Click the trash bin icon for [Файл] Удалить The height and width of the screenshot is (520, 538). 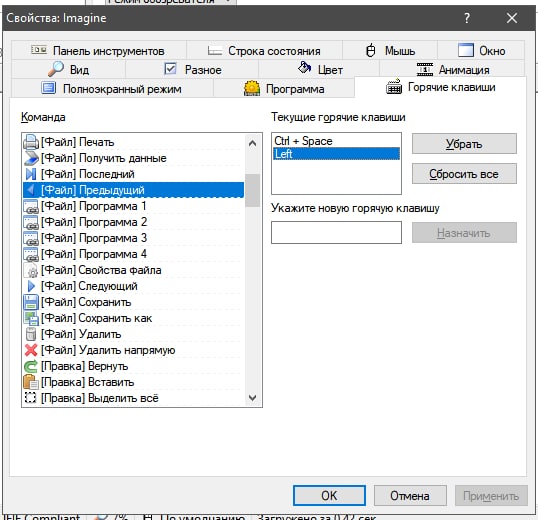[31, 334]
